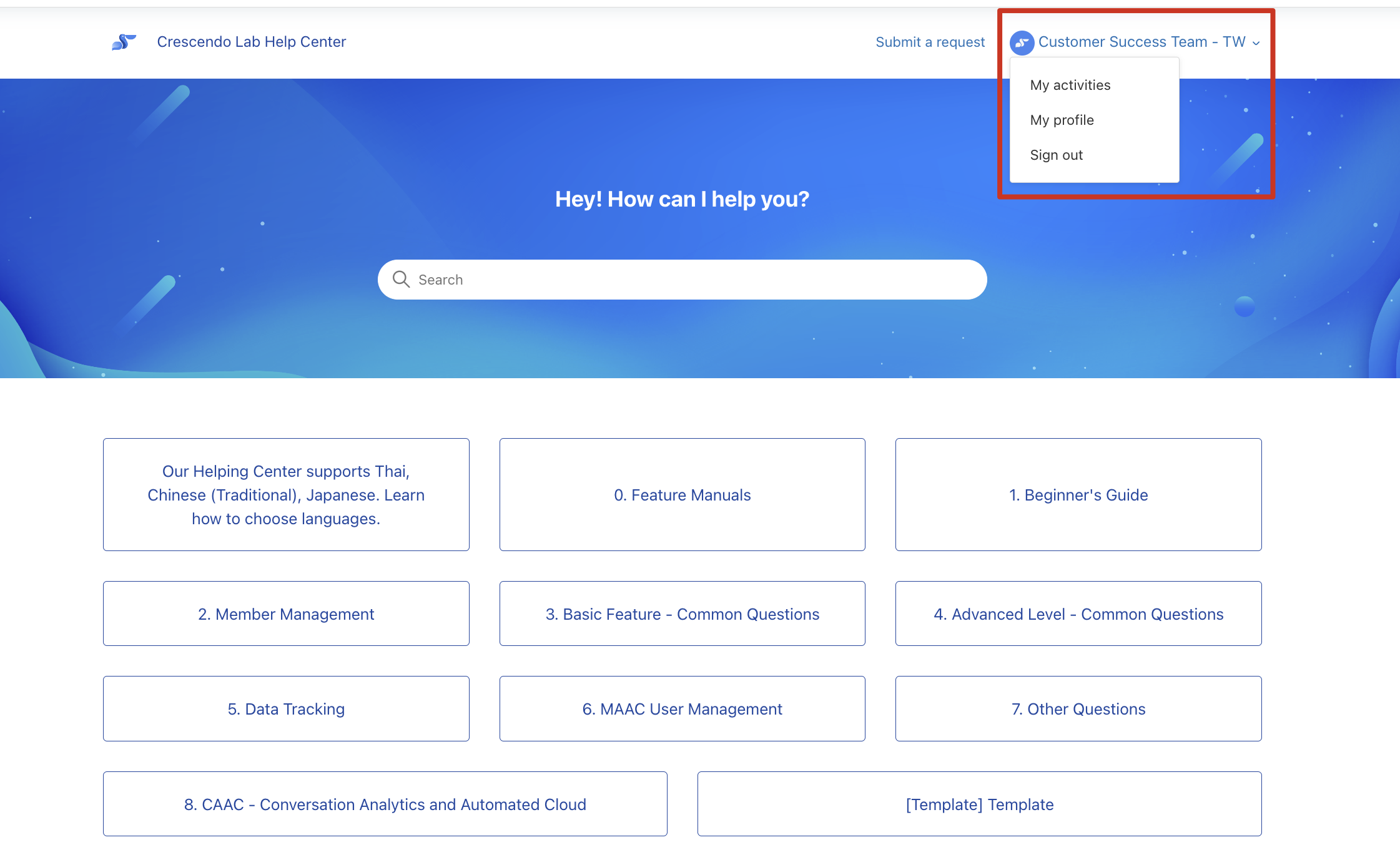
Task: Open the Member Management category
Action: 286,613
